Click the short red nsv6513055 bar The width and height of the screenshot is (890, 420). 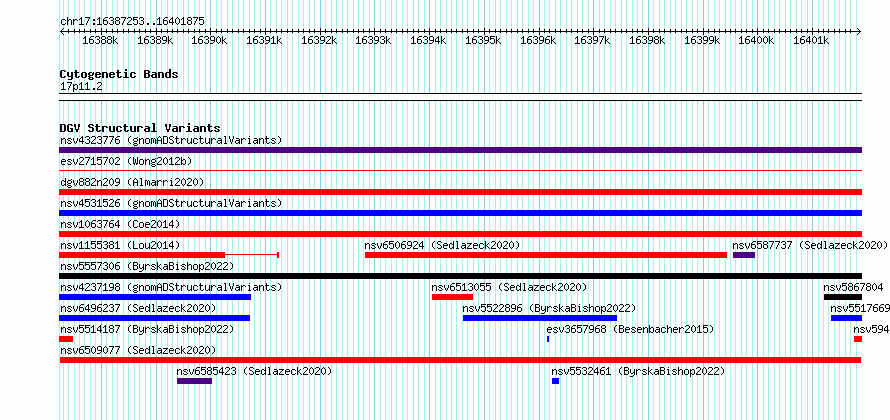(x=452, y=297)
